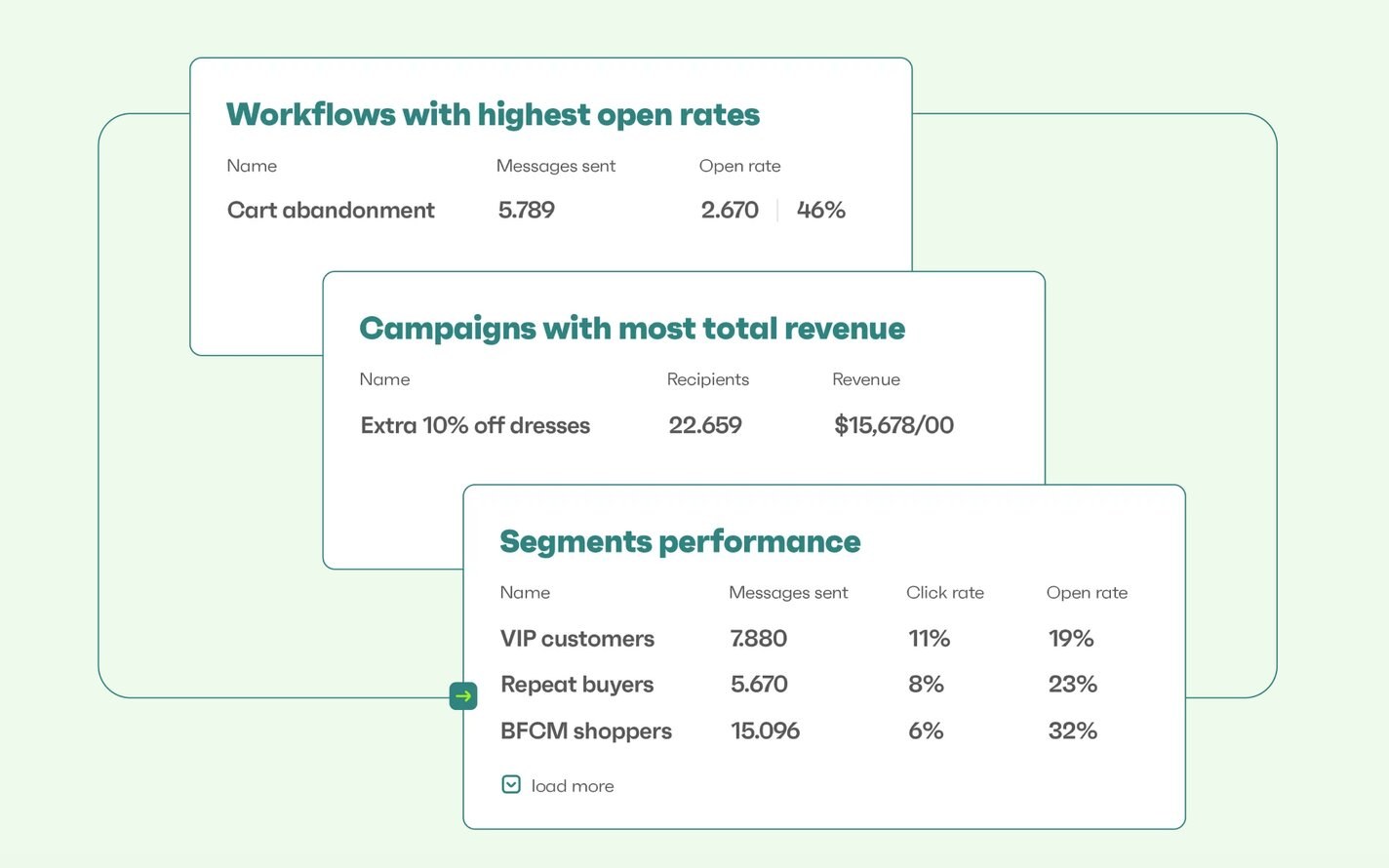Click the 5.670 messages sent value

pos(759,685)
